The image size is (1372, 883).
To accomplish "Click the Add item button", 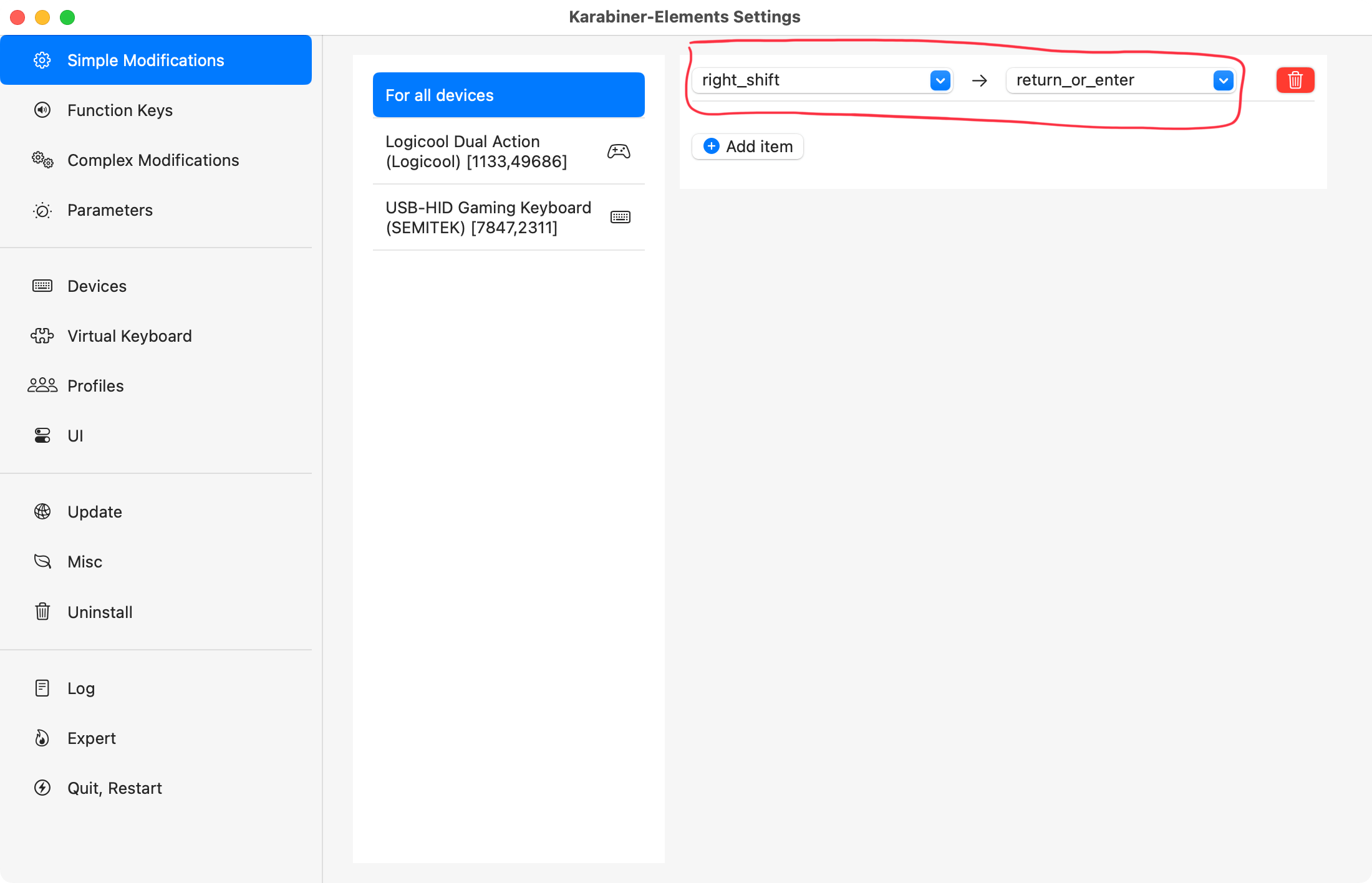I will [x=748, y=147].
